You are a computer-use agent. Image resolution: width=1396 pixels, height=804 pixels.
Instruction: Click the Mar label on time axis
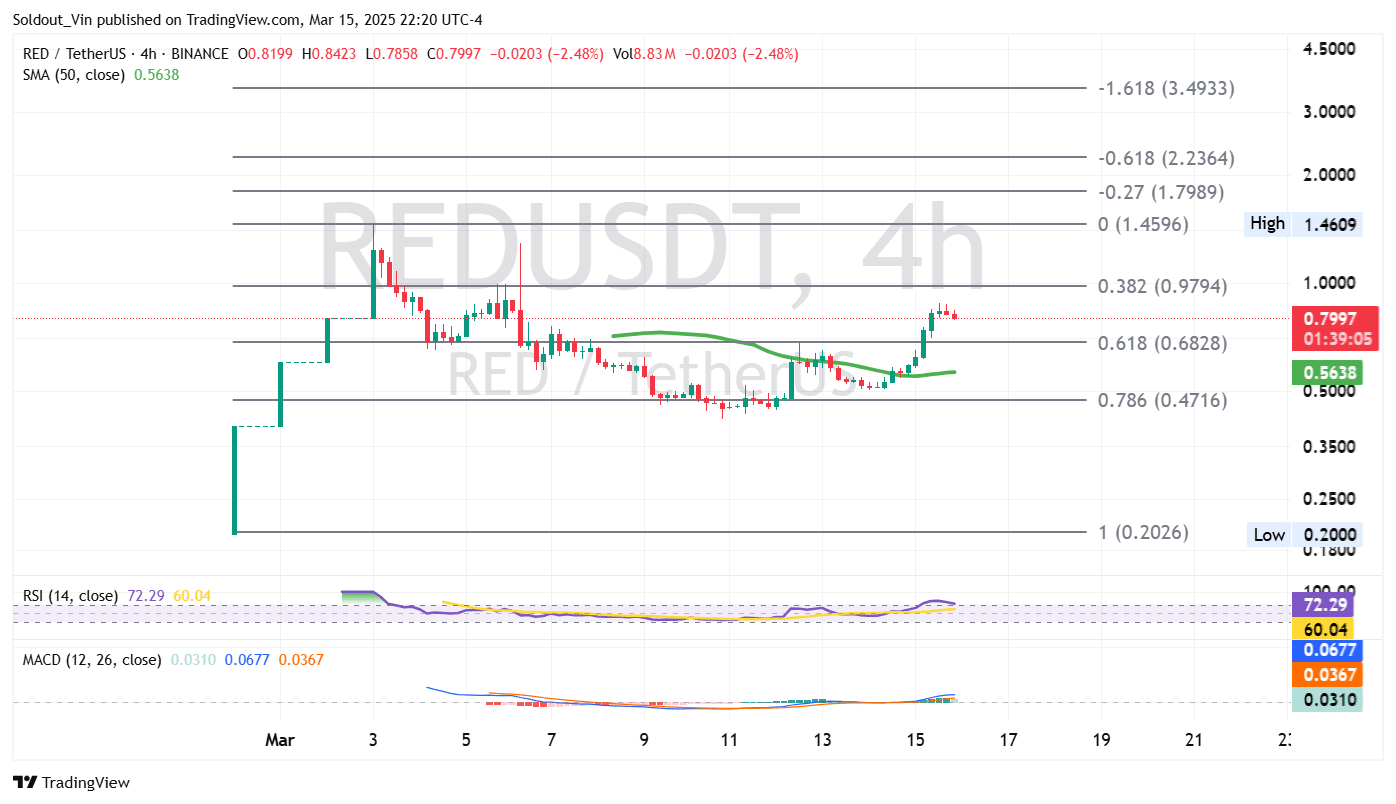(280, 740)
